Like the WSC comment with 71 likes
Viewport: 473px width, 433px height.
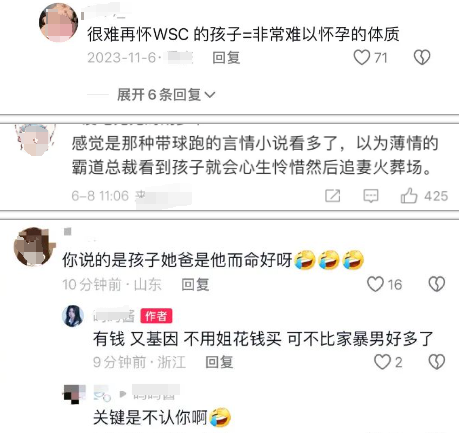[x=362, y=57]
